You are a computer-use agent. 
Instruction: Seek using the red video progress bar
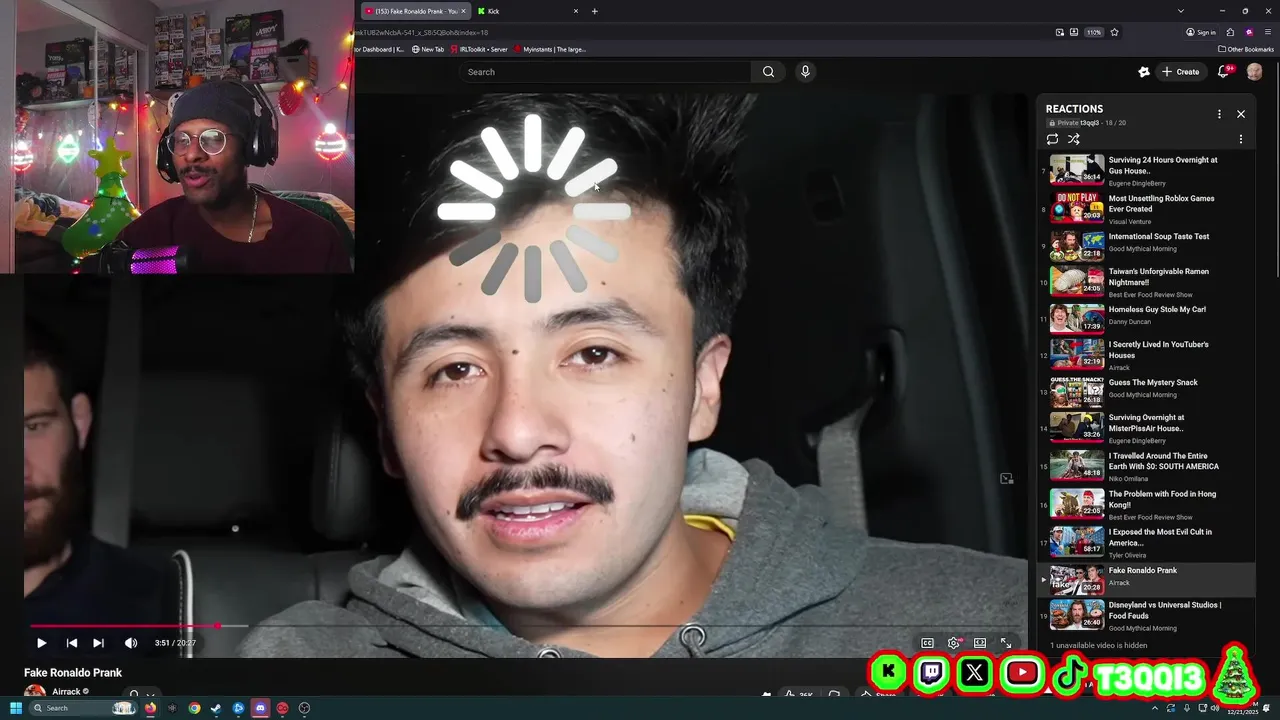click(x=524, y=626)
